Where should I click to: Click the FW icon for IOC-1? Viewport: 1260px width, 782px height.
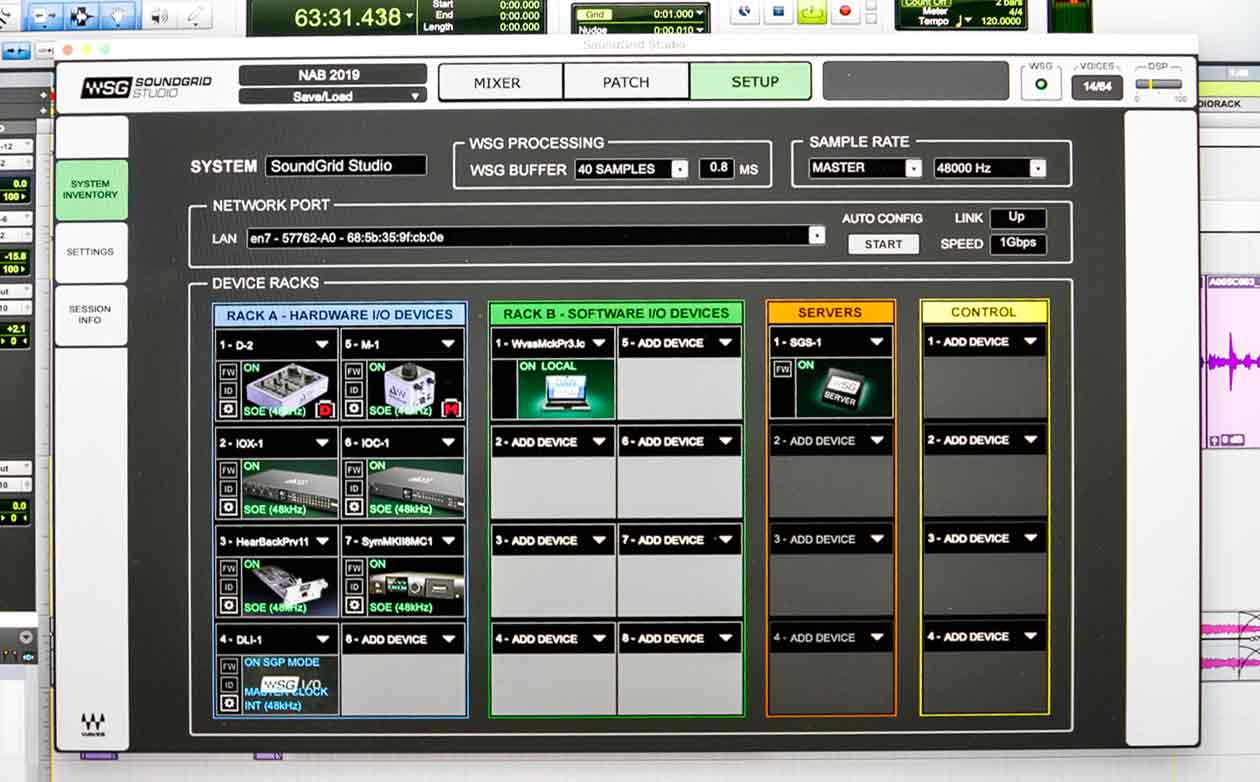tap(354, 469)
